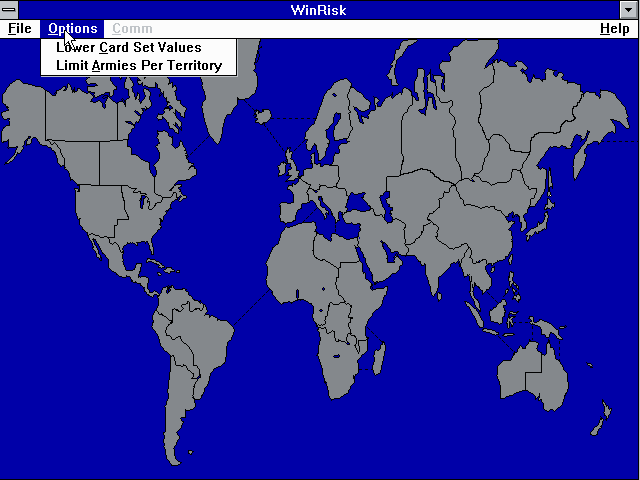Toggle Lower Card Set Values option
Image resolution: width=640 pixels, height=480 pixels.
(128, 47)
